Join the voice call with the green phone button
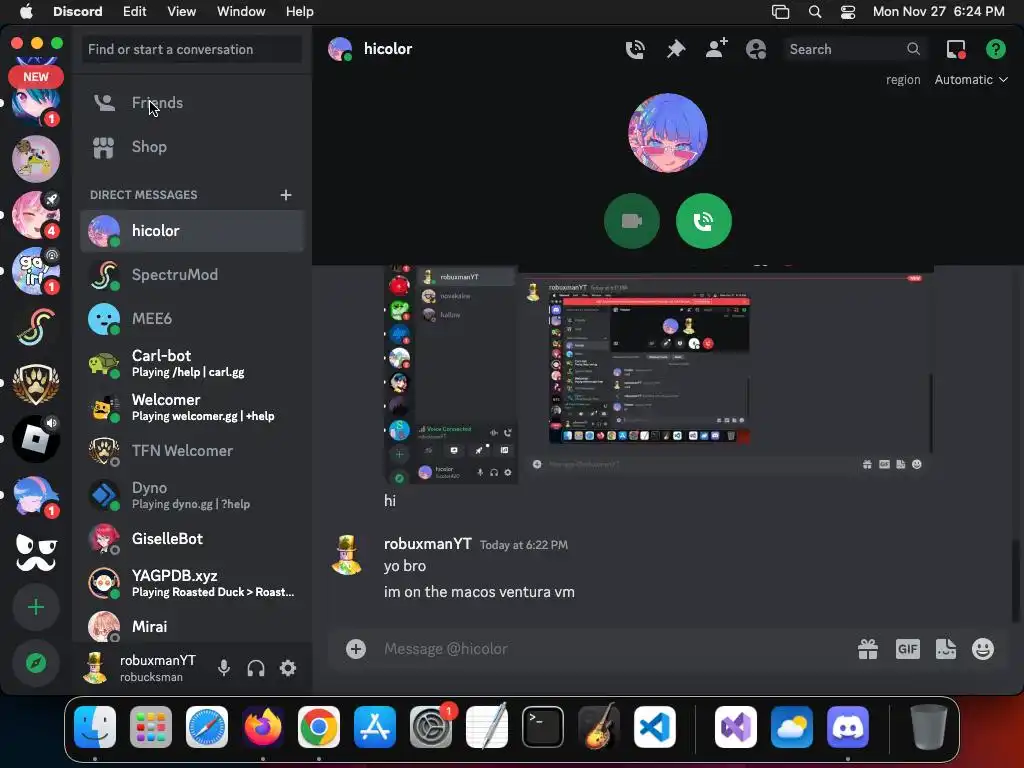This screenshot has height=768, width=1024. coord(703,221)
